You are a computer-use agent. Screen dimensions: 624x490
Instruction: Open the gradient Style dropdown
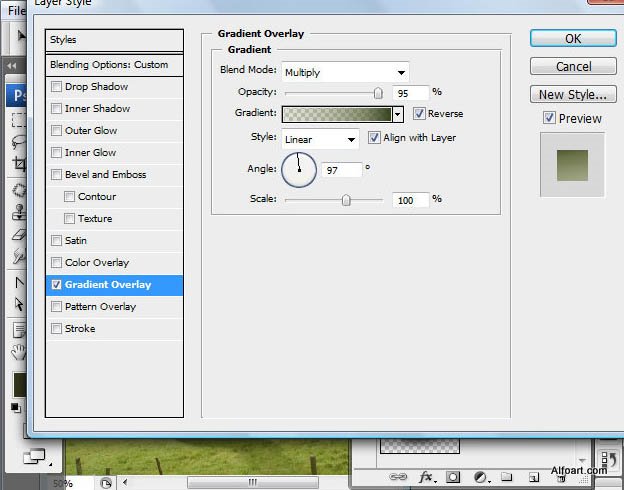click(320, 138)
